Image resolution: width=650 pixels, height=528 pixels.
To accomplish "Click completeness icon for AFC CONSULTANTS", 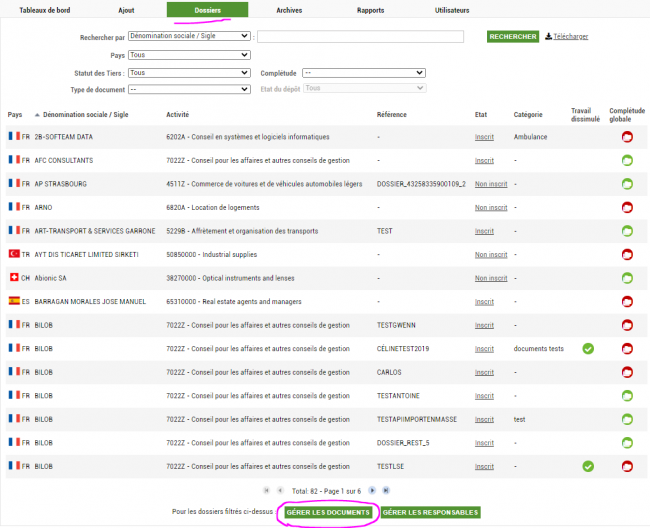I will click(627, 160).
